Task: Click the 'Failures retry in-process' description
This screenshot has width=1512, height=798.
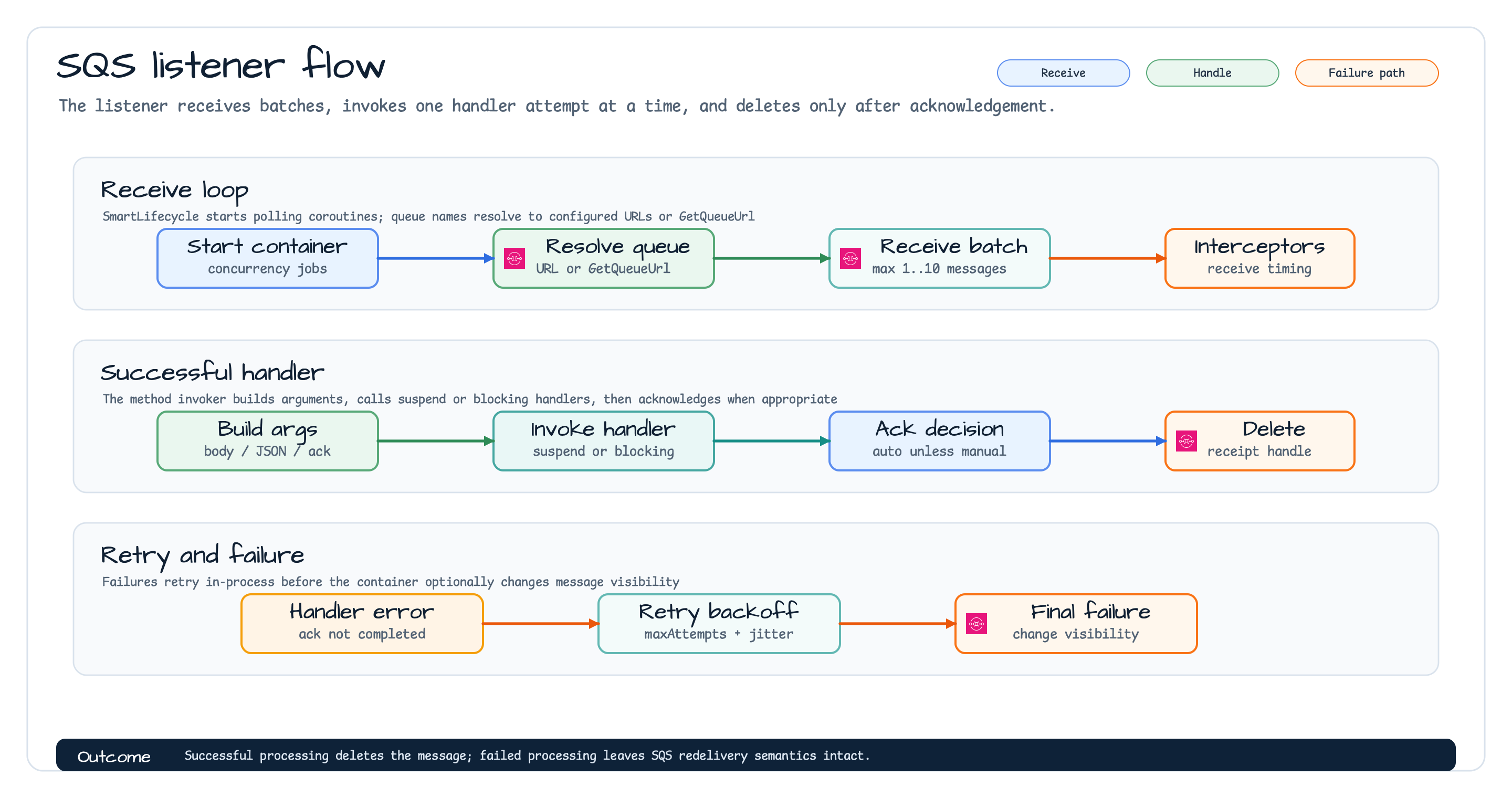Action: click(390, 582)
